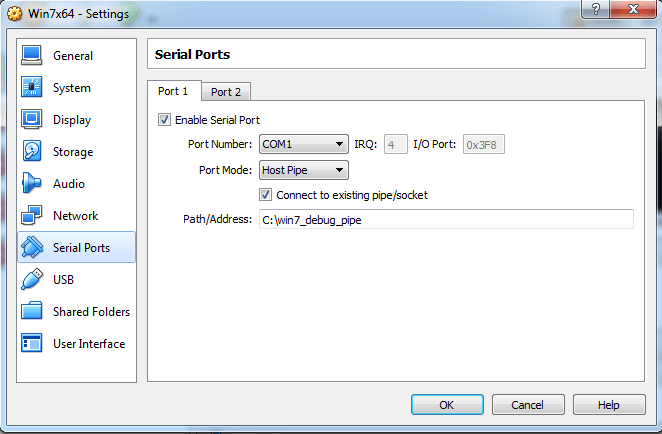Select the Port 1 tab
The height and width of the screenshot is (434, 662).
point(173,91)
